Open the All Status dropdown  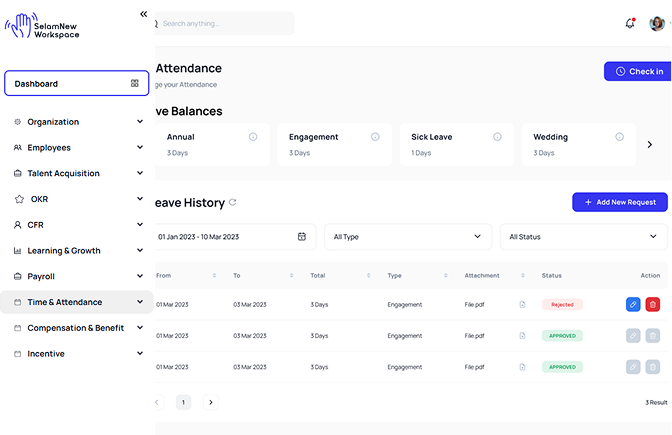coord(583,237)
